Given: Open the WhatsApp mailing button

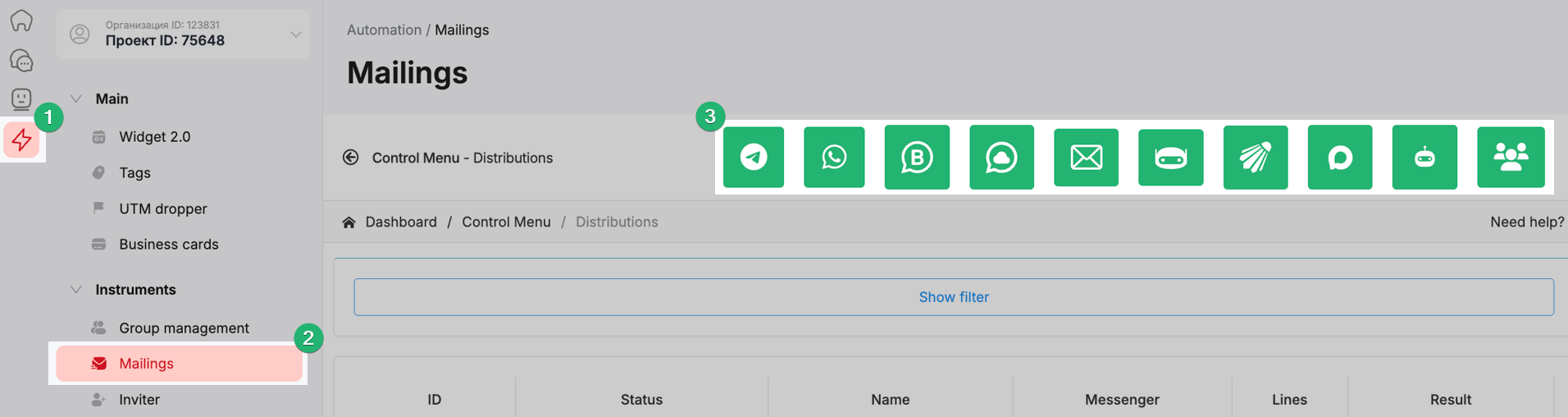Looking at the screenshot, I should click(833, 157).
